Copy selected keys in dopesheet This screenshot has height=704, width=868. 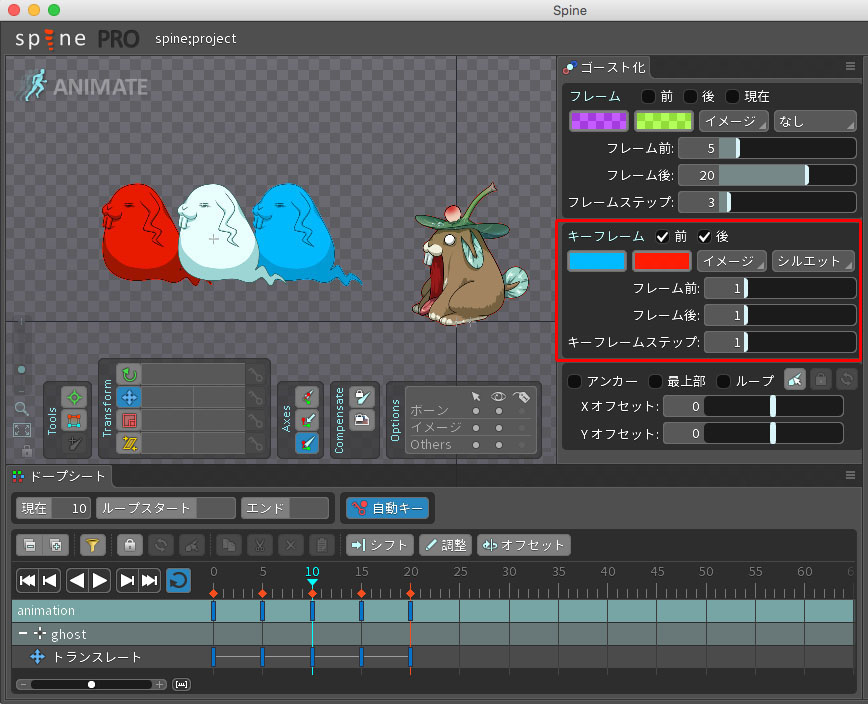[x=229, y=545]
